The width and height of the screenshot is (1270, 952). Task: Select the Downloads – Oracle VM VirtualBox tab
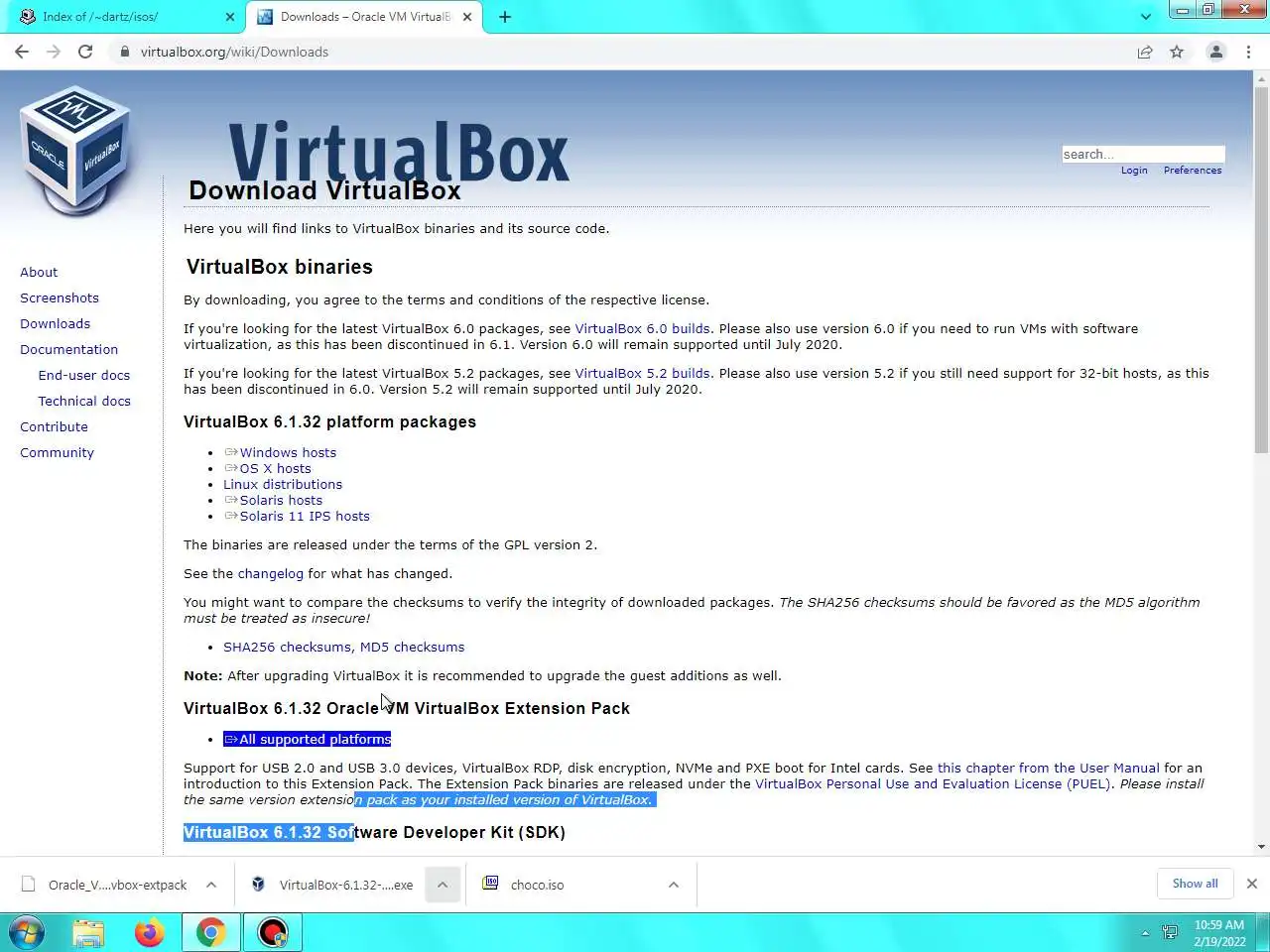tap(364, 17)
